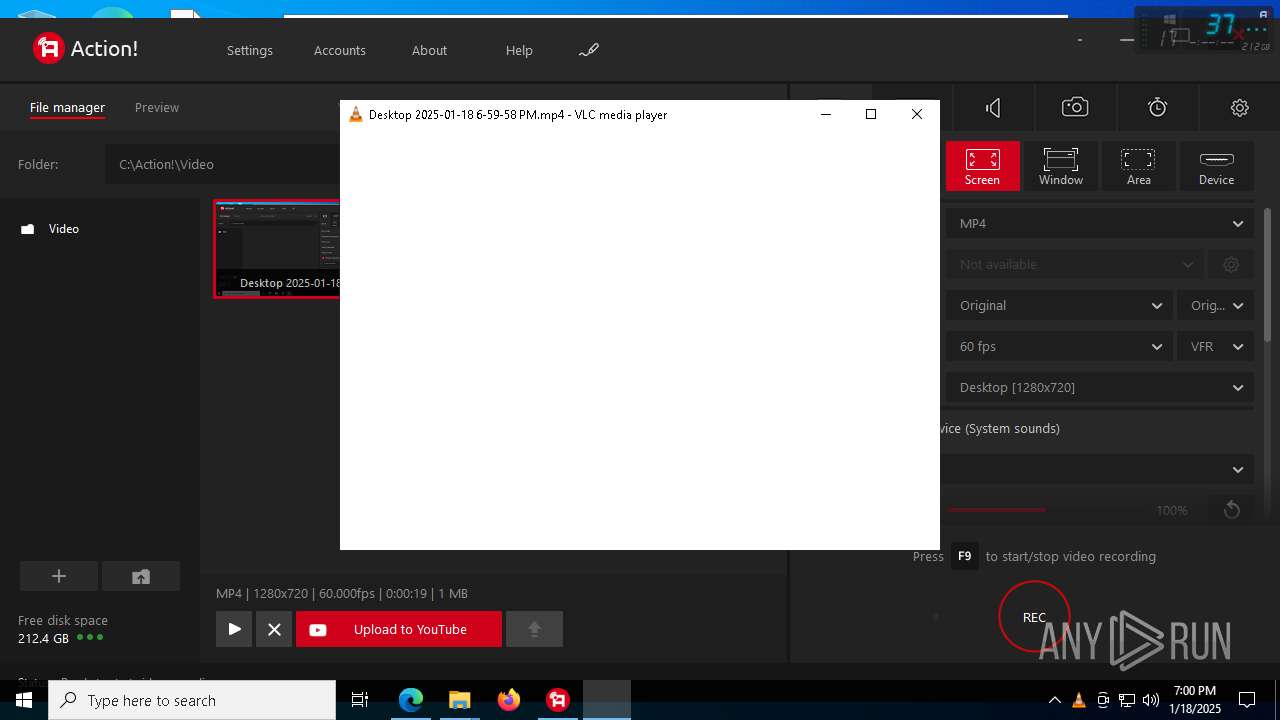Open Firefox from the taskbar
The height and width of the screenshot is (720, 1280).
(x=509, y=700)
